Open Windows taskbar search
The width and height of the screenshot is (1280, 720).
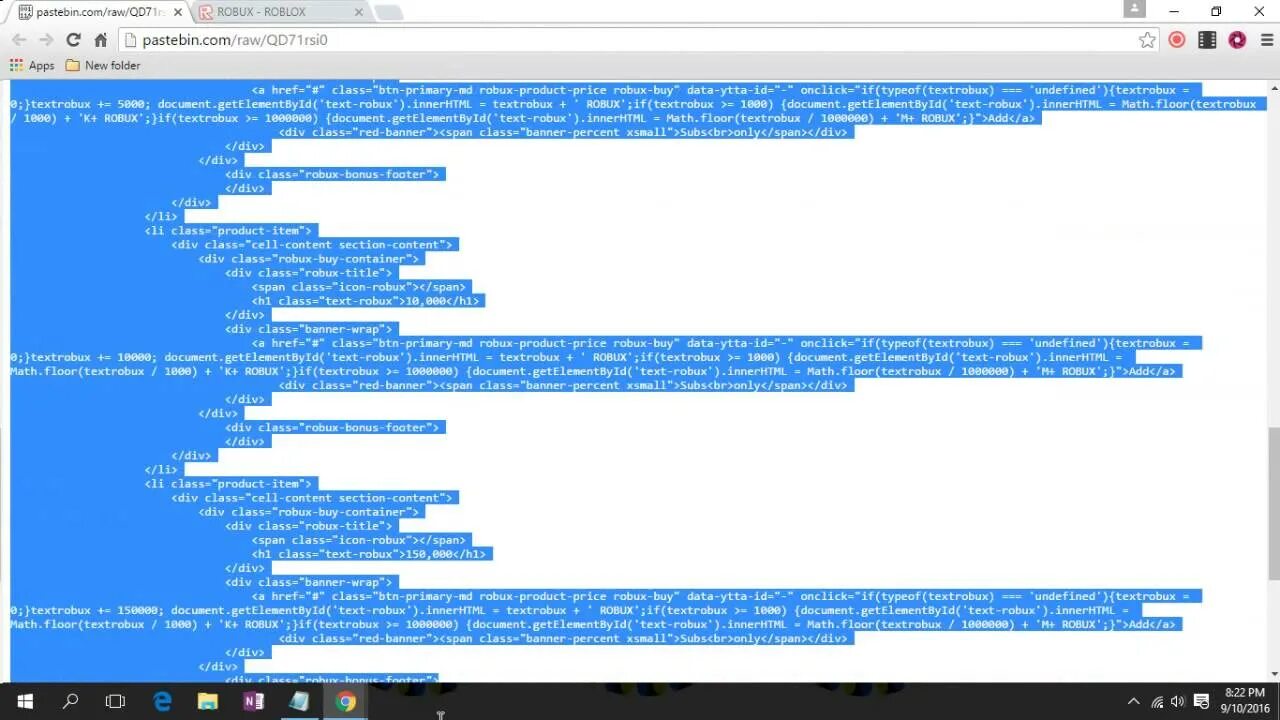click(x=70, y=702)
